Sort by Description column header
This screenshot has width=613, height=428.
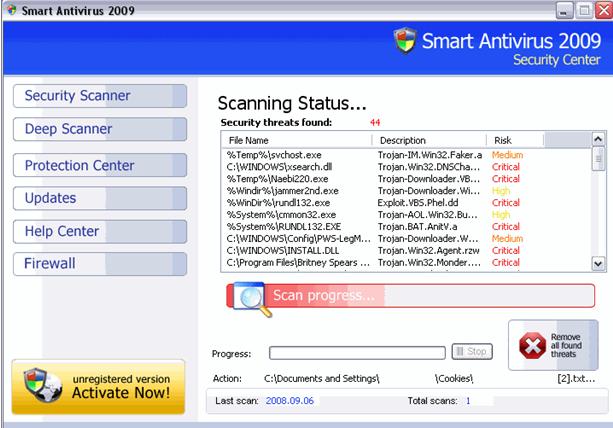(428, 140)
